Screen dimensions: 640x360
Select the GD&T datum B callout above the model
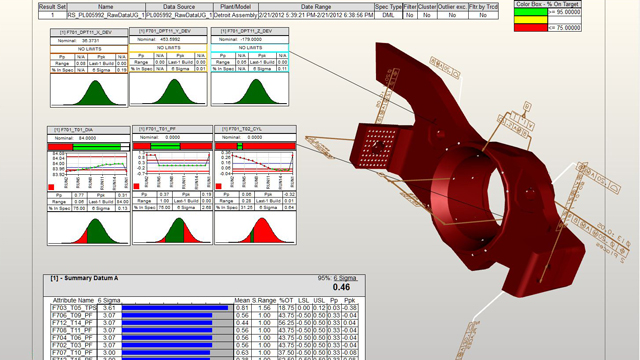pos(527,107)
